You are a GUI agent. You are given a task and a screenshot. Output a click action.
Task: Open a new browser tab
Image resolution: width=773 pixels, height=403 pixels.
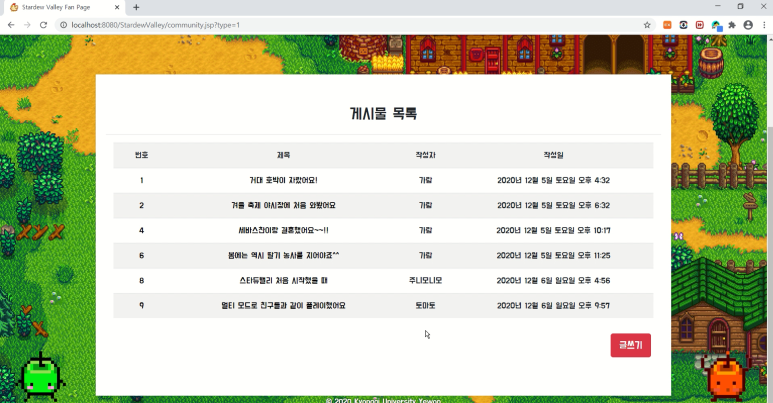[136, 7]
